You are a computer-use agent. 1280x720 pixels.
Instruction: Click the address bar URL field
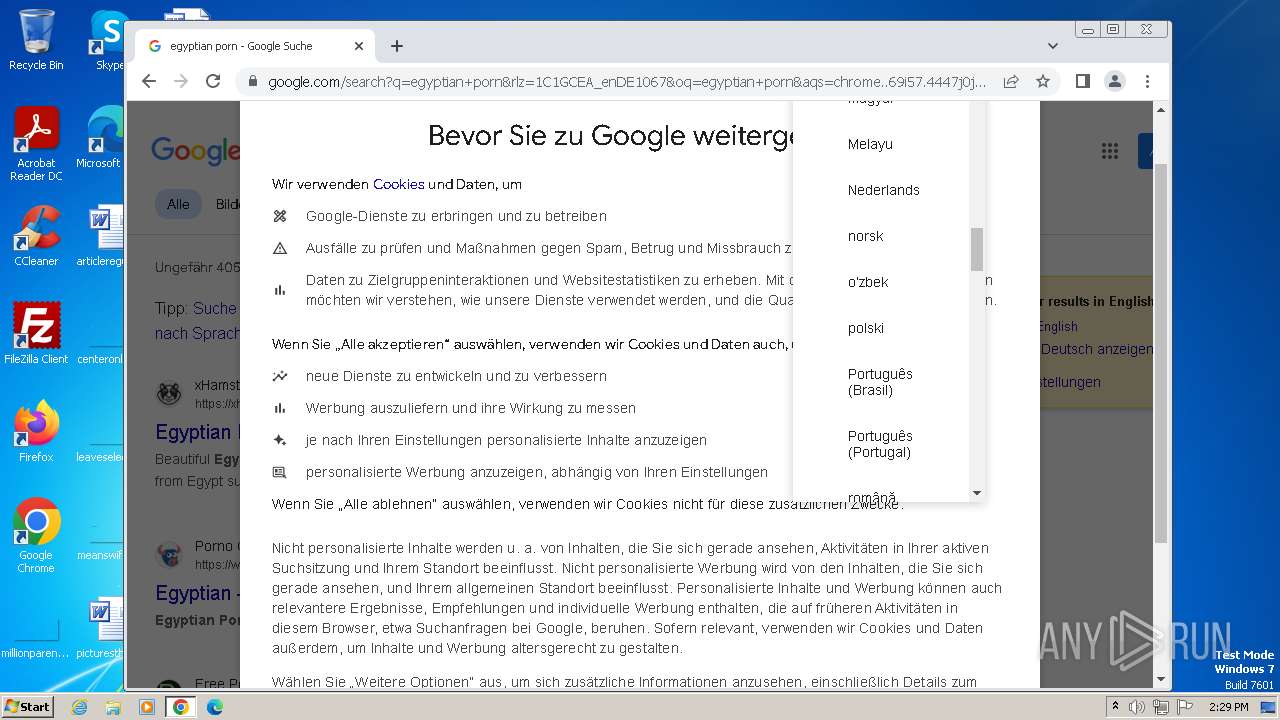click(626, 81)
